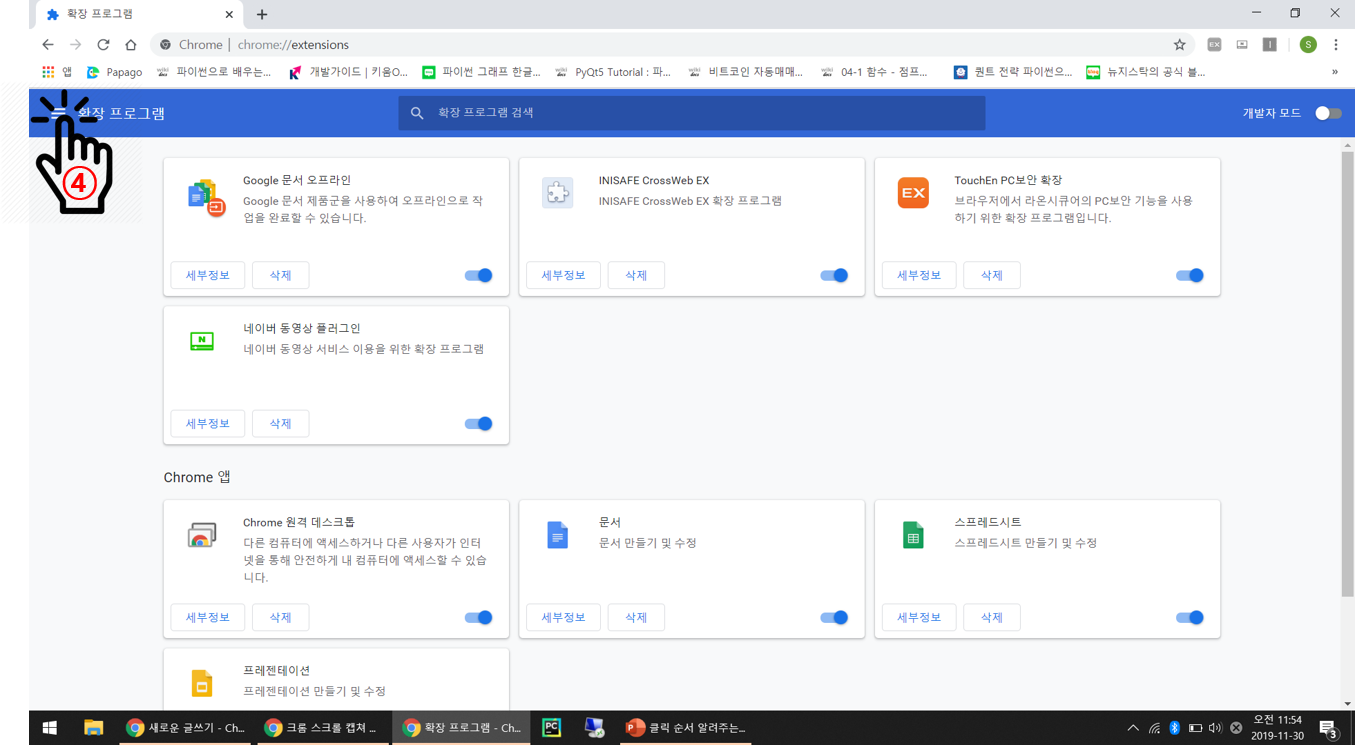Open 세부정보 for 네이버 동영상 플러그인
This screenshot has height=745, width=1355.
[x=208, y=423]
